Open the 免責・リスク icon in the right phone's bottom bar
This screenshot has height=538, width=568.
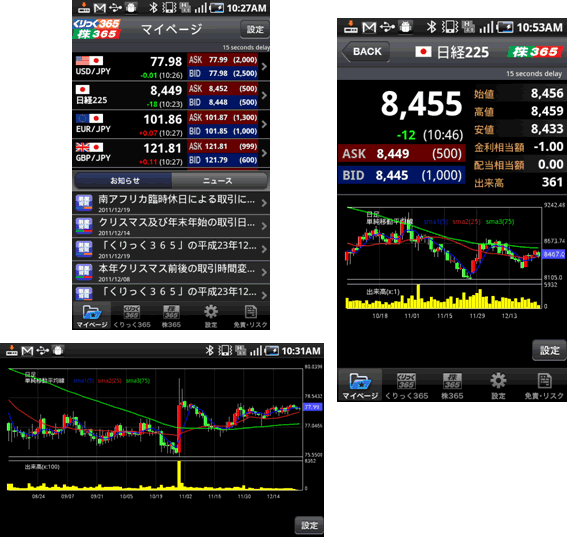click(x=544, y=385)
